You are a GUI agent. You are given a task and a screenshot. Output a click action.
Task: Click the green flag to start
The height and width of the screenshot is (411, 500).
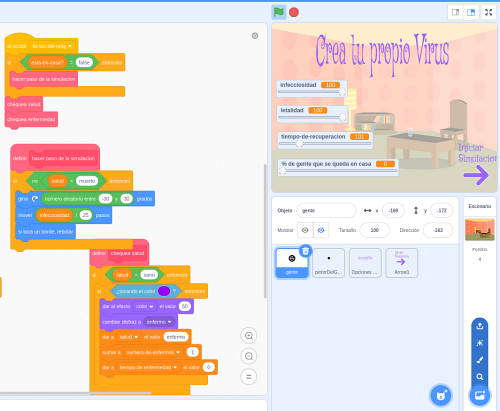point(279,12)
